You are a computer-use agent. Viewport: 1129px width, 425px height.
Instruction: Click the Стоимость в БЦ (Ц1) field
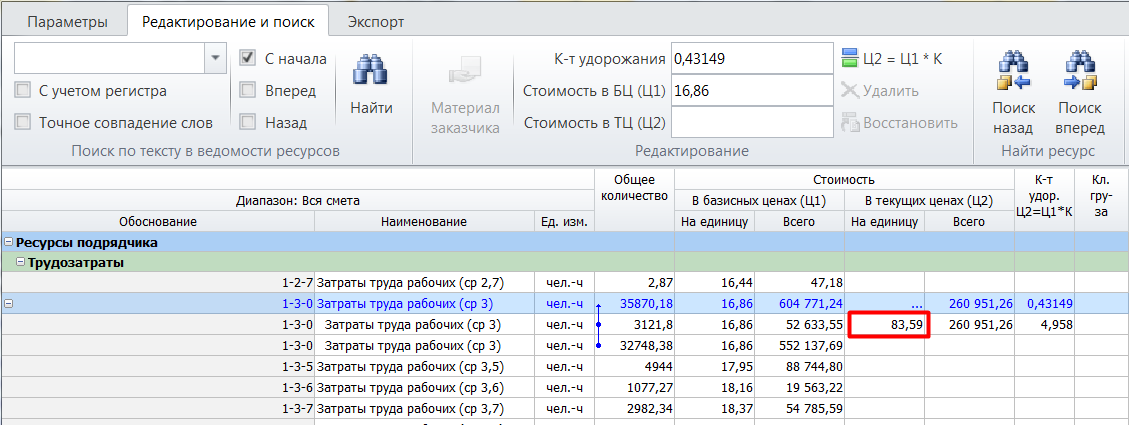752,91
